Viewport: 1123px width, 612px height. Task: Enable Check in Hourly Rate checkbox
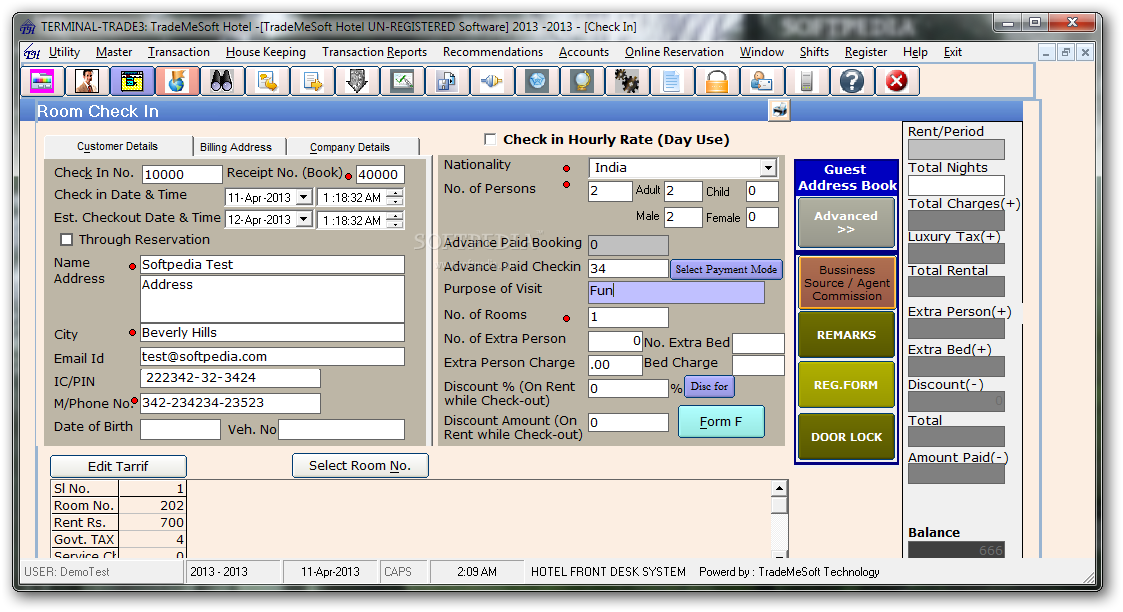490,139
